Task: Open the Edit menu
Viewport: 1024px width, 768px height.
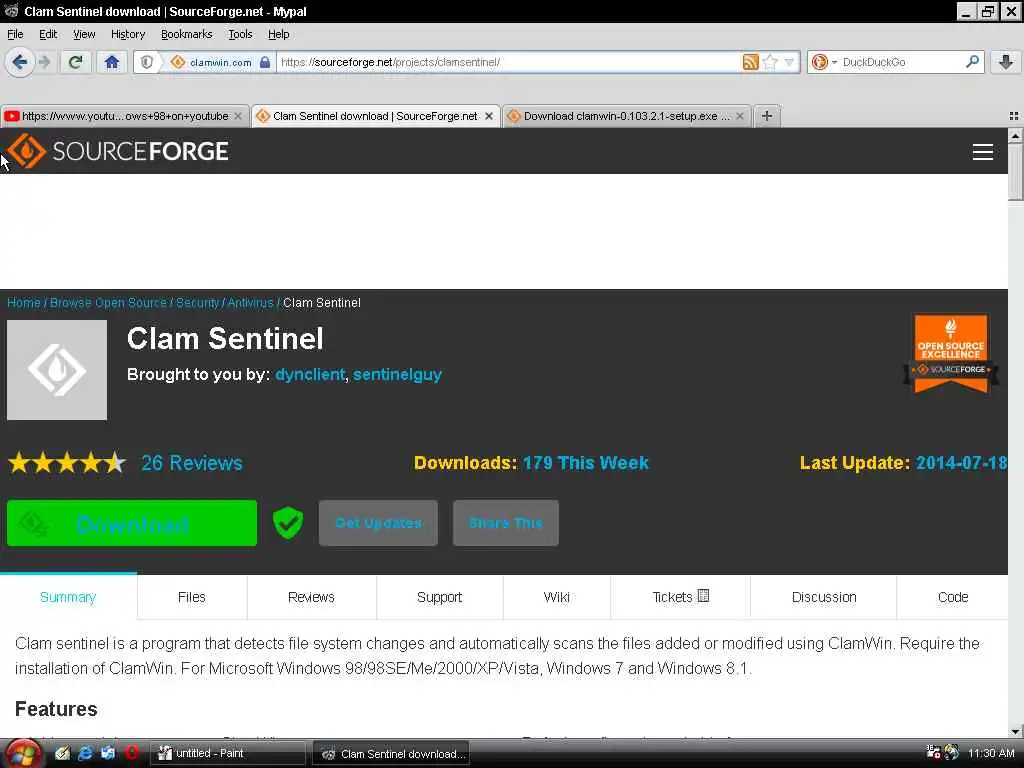Action: coord(48,34)
